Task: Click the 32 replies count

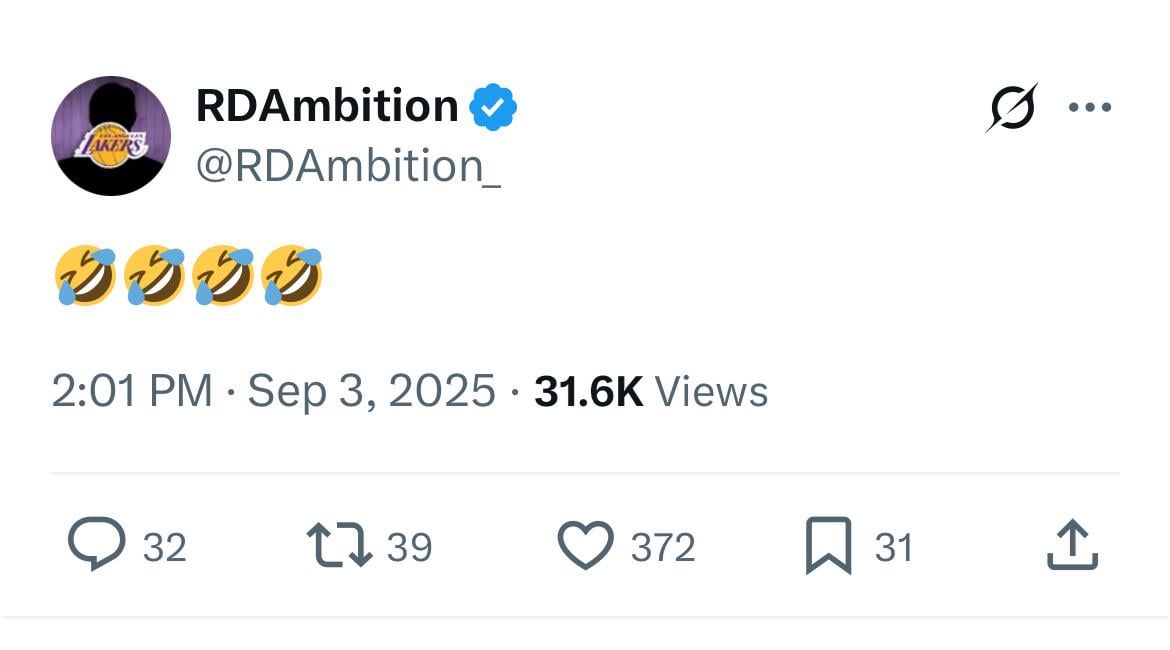Action: click(163, 545)
